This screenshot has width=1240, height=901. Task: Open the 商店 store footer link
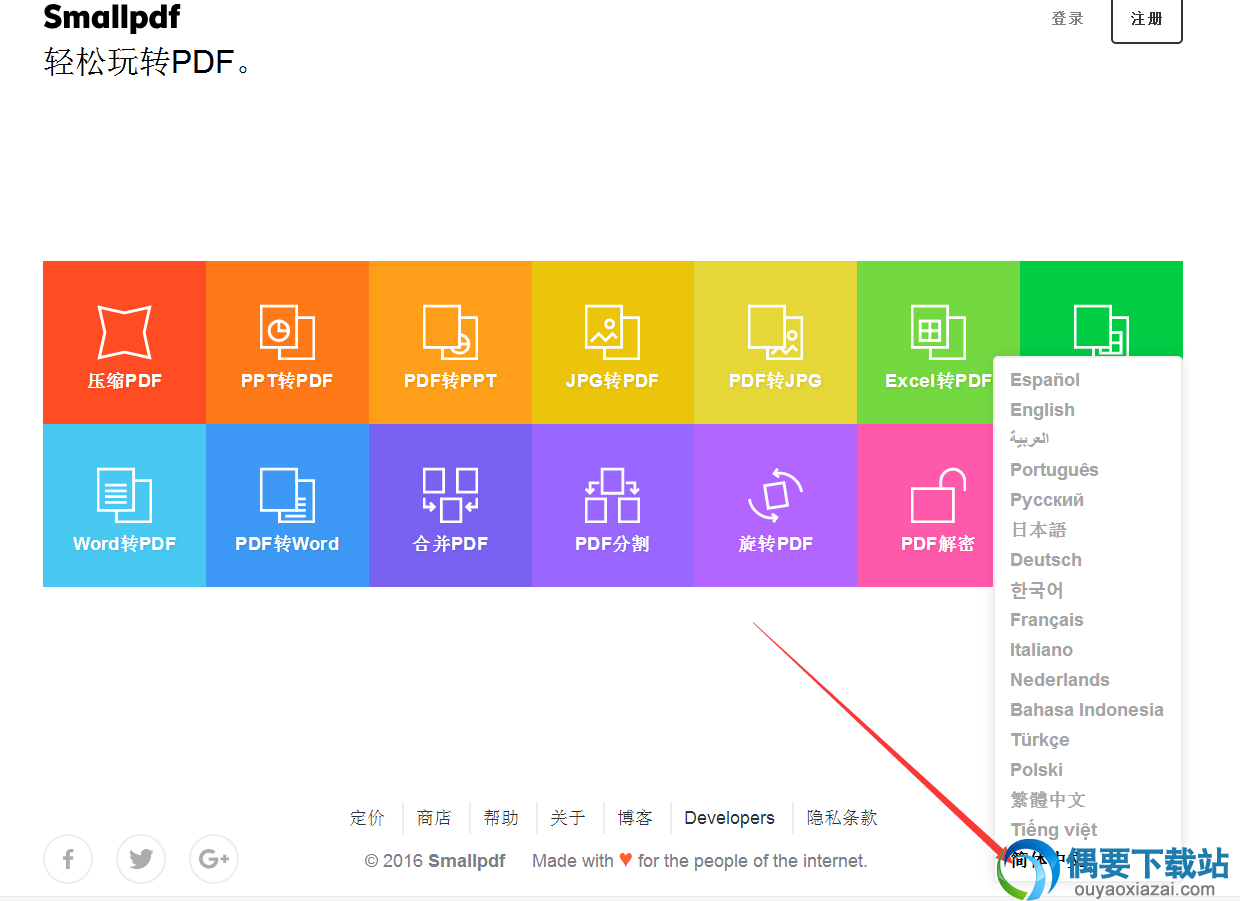click(434, 818)
